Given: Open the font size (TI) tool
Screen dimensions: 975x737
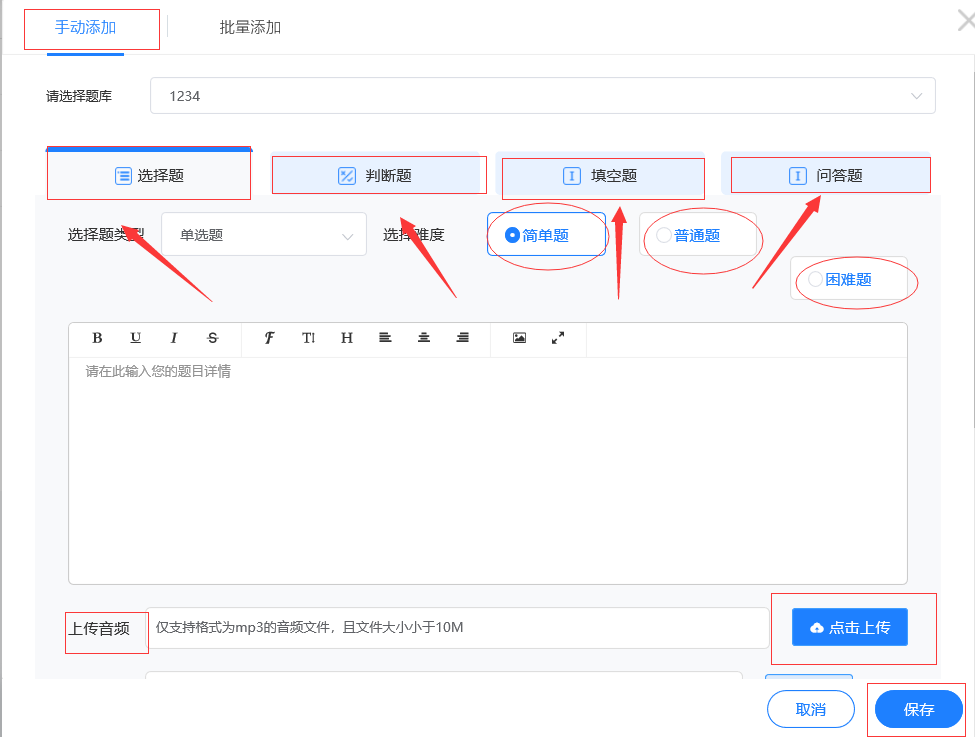Looking at the screenshot, I should pyautogui.click(x=308, y=338).
